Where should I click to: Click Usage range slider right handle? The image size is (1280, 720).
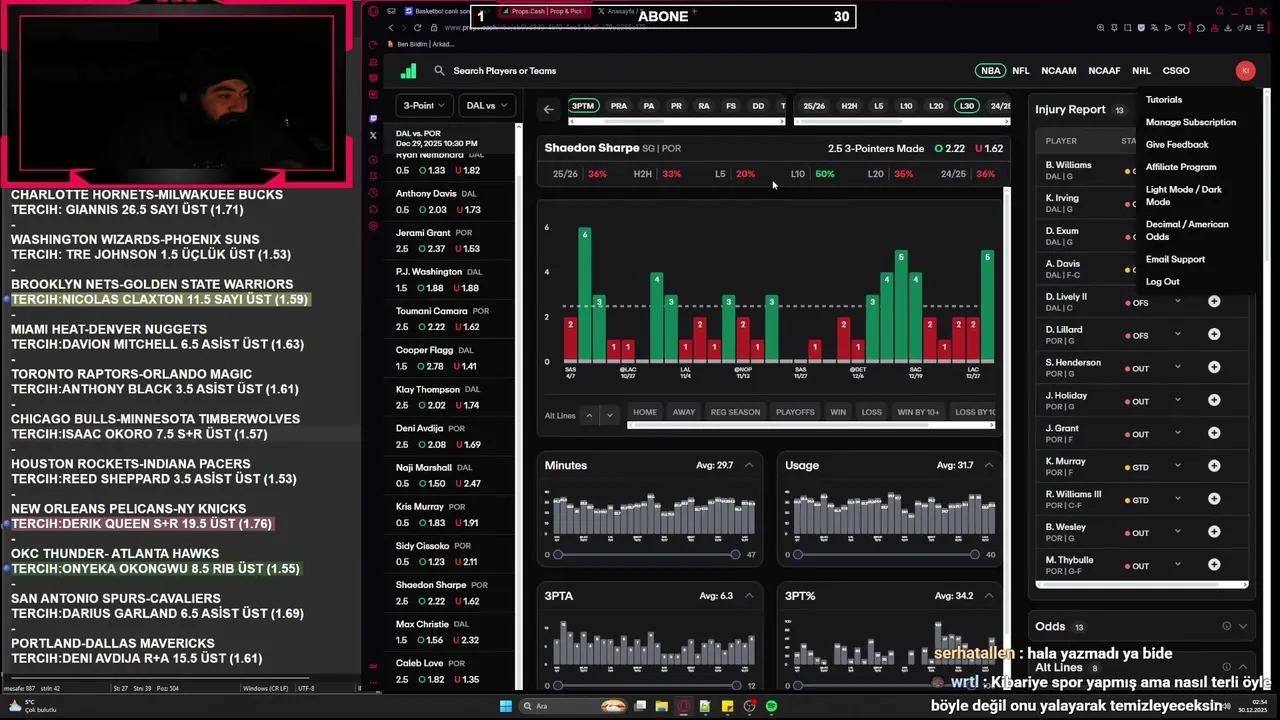(x=975, y=554)
